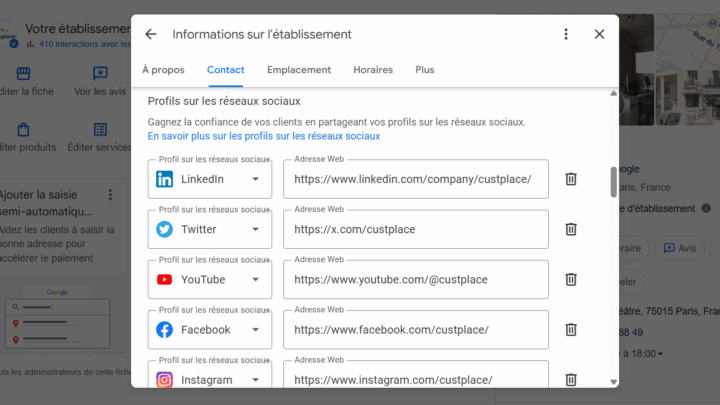
Task: Open YouTube social profile dropdown
Action: pos(210,280)
